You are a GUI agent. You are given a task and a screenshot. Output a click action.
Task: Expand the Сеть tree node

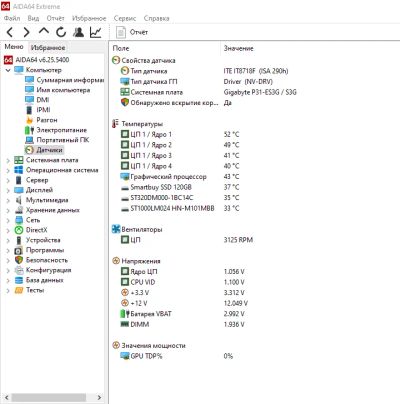tap(8, 220)
